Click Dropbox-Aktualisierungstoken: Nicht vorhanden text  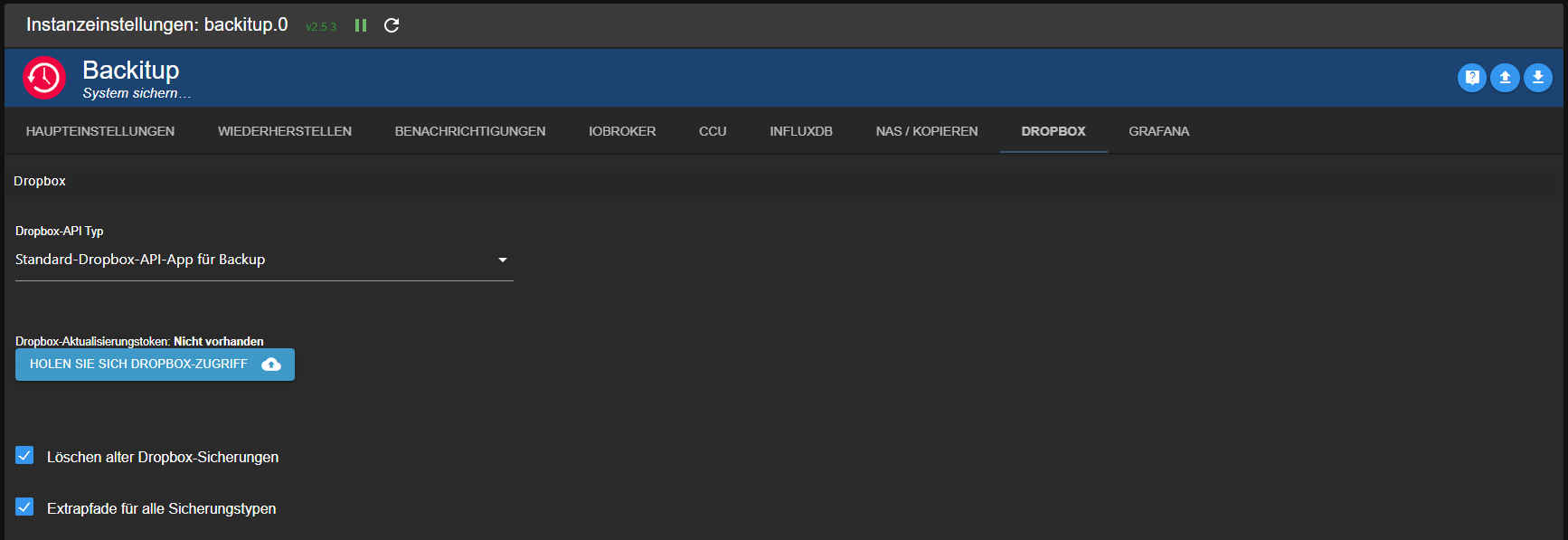click(x=139, y=341)
